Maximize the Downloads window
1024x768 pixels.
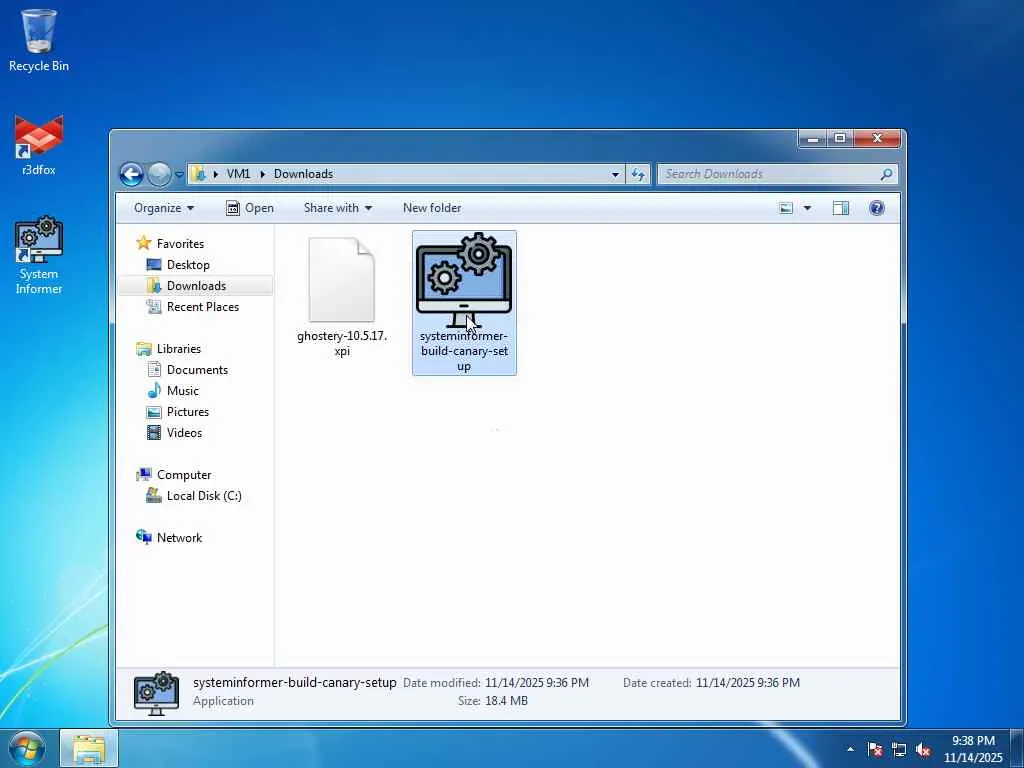[x=840, y=138]
